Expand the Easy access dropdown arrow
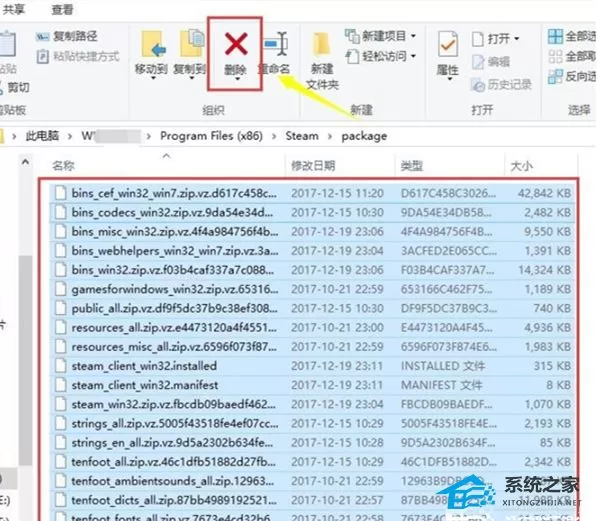The height and width of the screenshot is (521, 597). click(413, 56)
